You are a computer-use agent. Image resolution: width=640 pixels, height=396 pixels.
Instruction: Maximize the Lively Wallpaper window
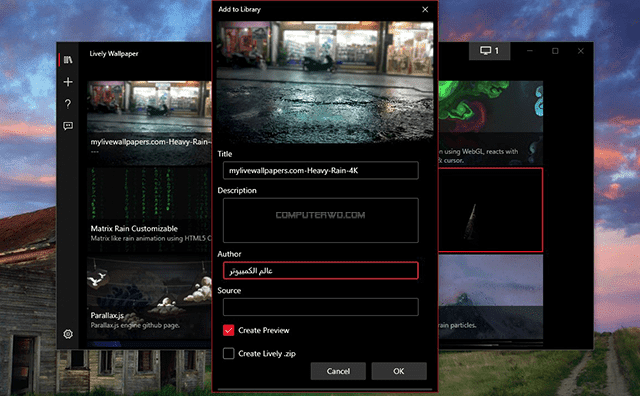(555, 51)
